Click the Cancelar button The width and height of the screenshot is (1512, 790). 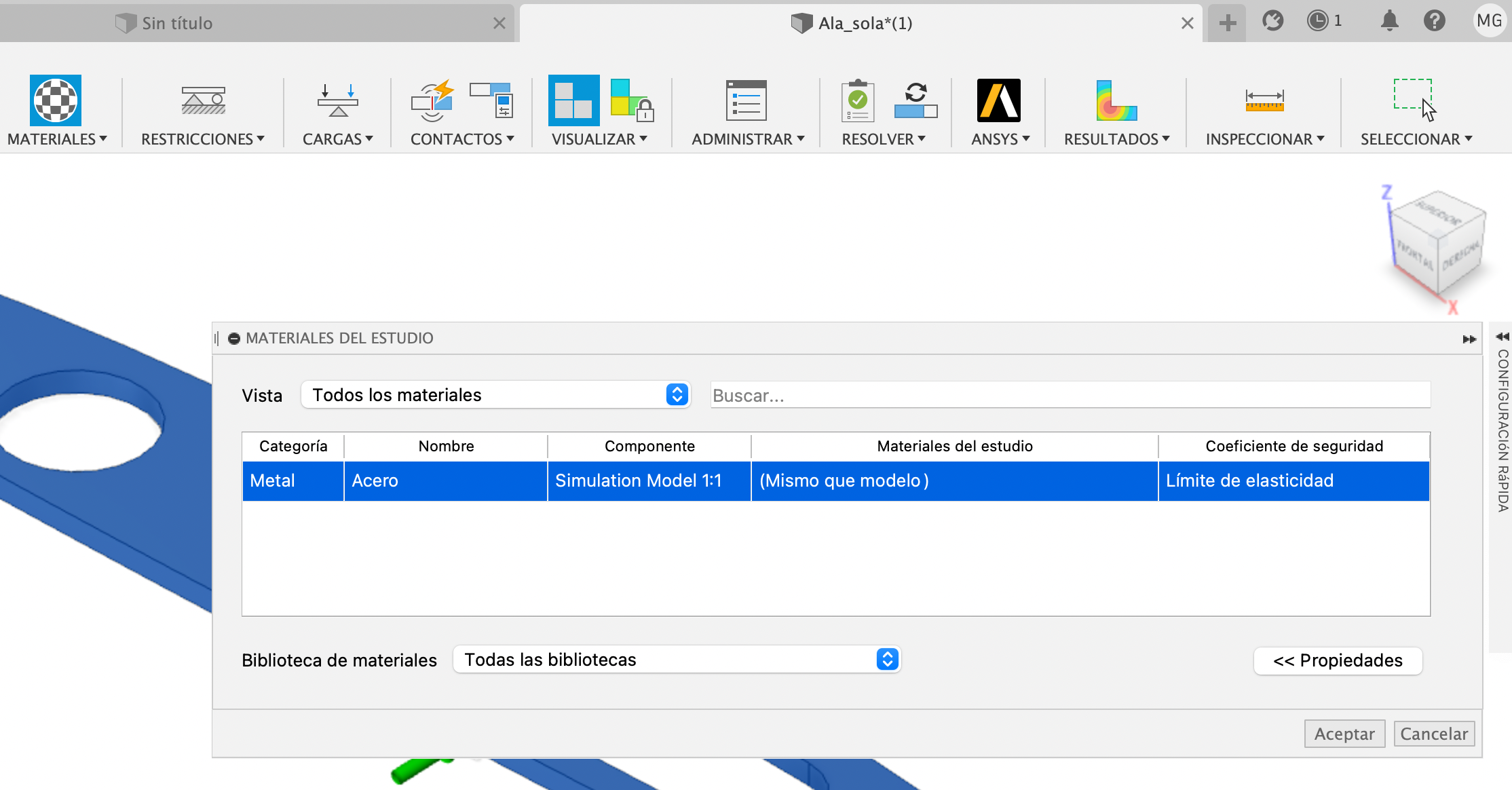(x=1434, y=734)
